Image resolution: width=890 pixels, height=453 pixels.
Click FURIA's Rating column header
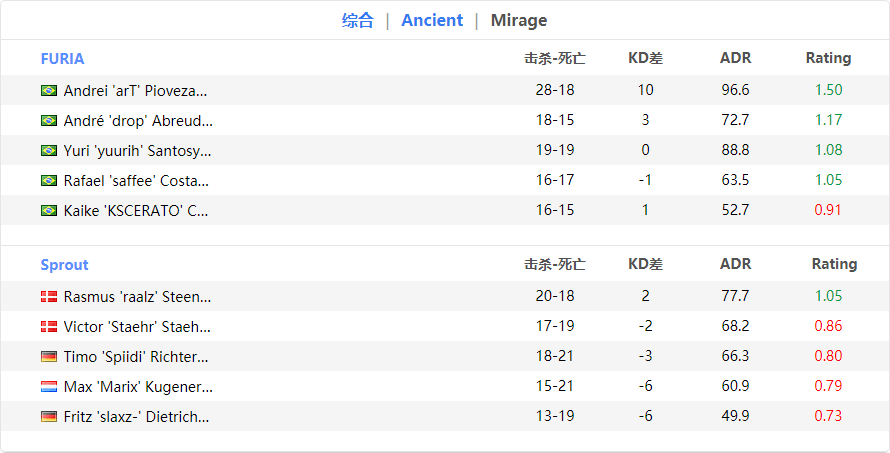click(x=828, y=58)
